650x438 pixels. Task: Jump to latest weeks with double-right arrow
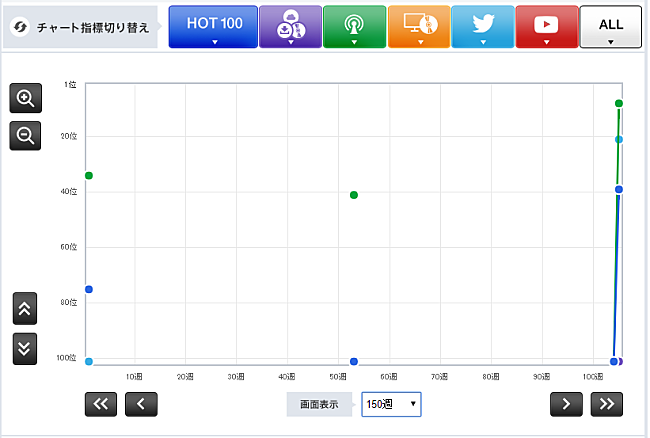[x=606, y=404]
